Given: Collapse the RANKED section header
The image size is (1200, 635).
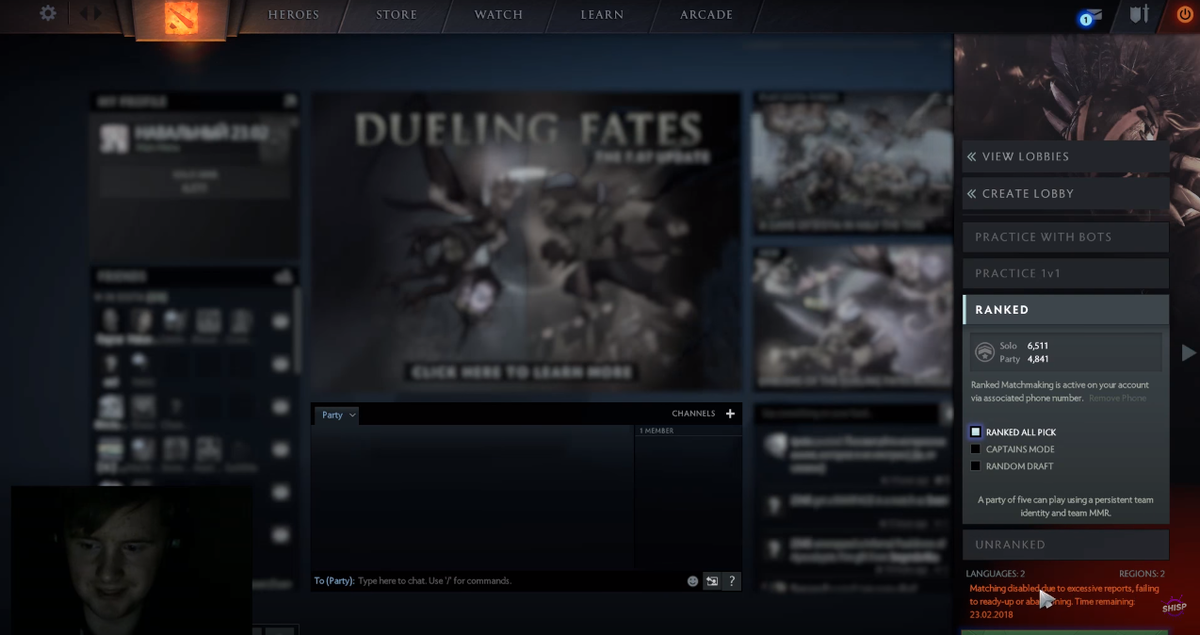Looking at the screenshot, I should coord(1065,310).
